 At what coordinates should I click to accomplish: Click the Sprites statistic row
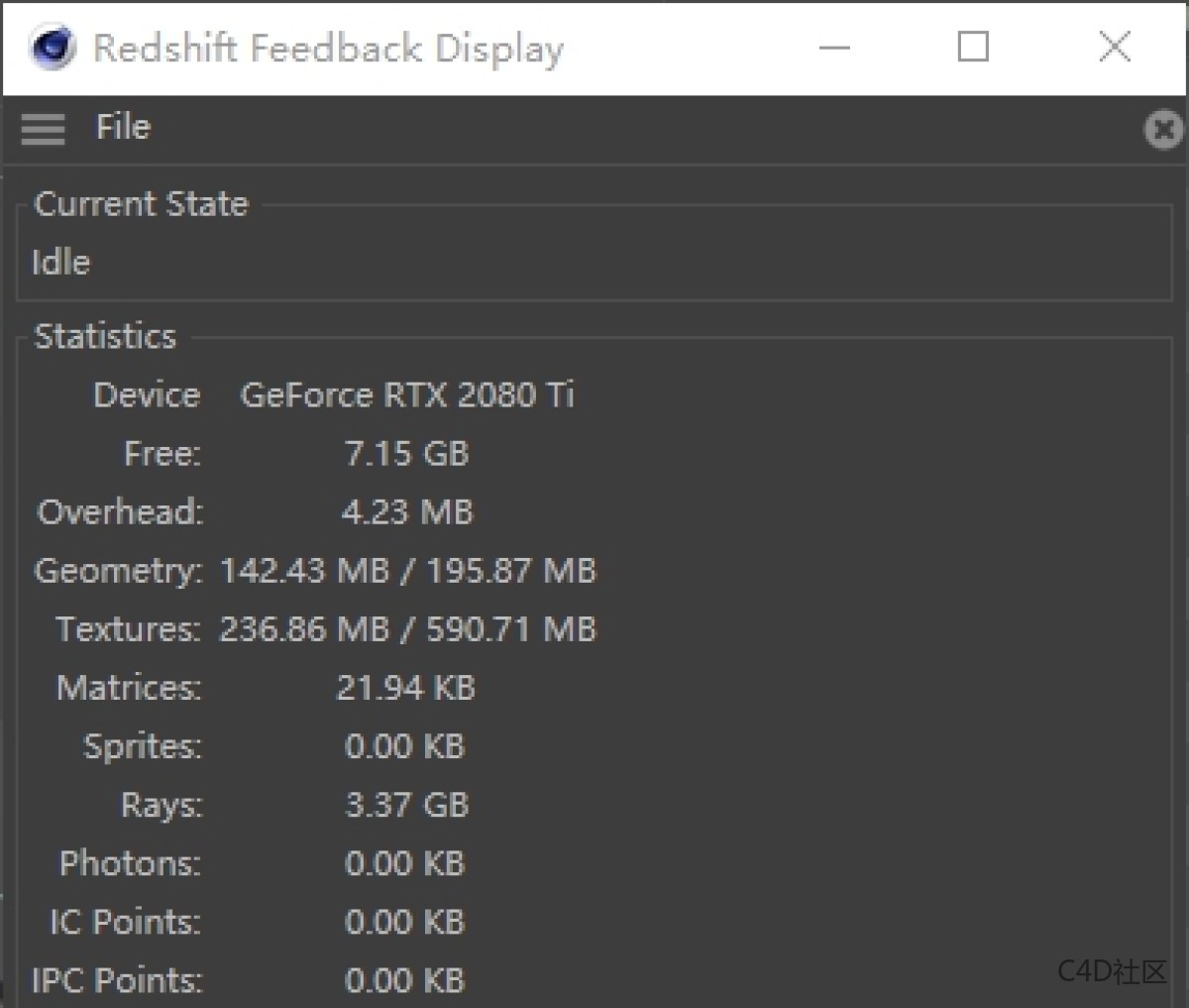404,745
